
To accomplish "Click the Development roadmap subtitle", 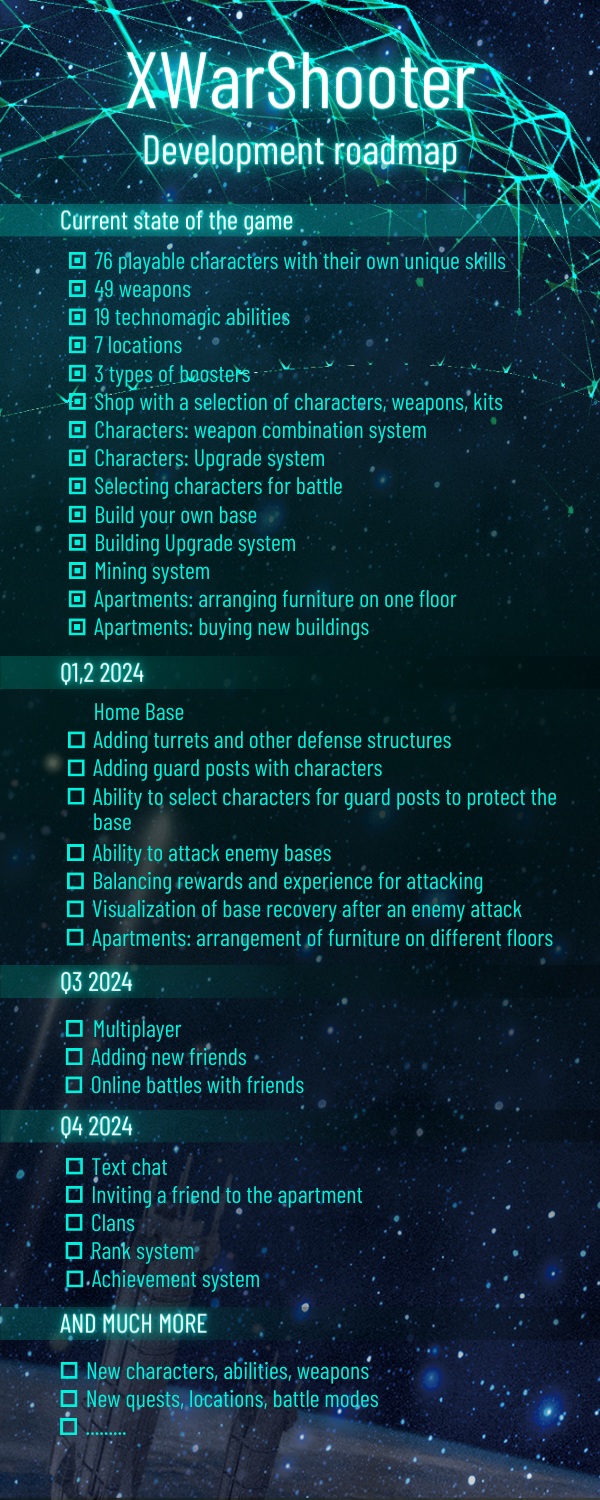I will 300,151.
